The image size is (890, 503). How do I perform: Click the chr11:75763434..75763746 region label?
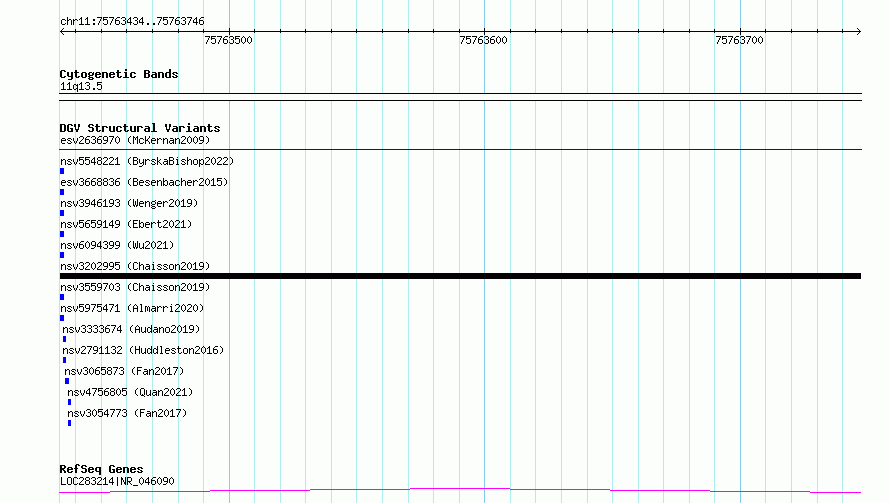coord(132,21)
